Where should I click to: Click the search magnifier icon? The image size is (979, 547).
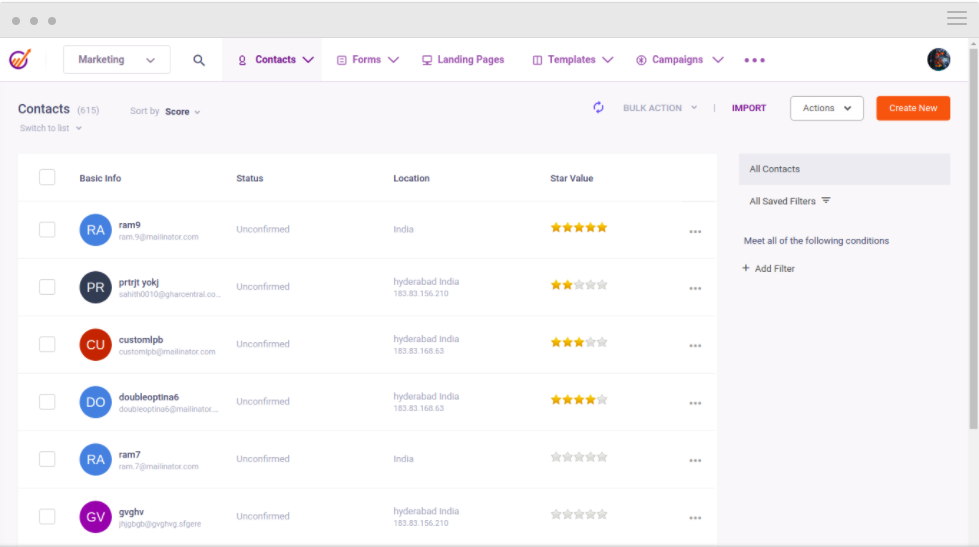[x=199, y=60]
